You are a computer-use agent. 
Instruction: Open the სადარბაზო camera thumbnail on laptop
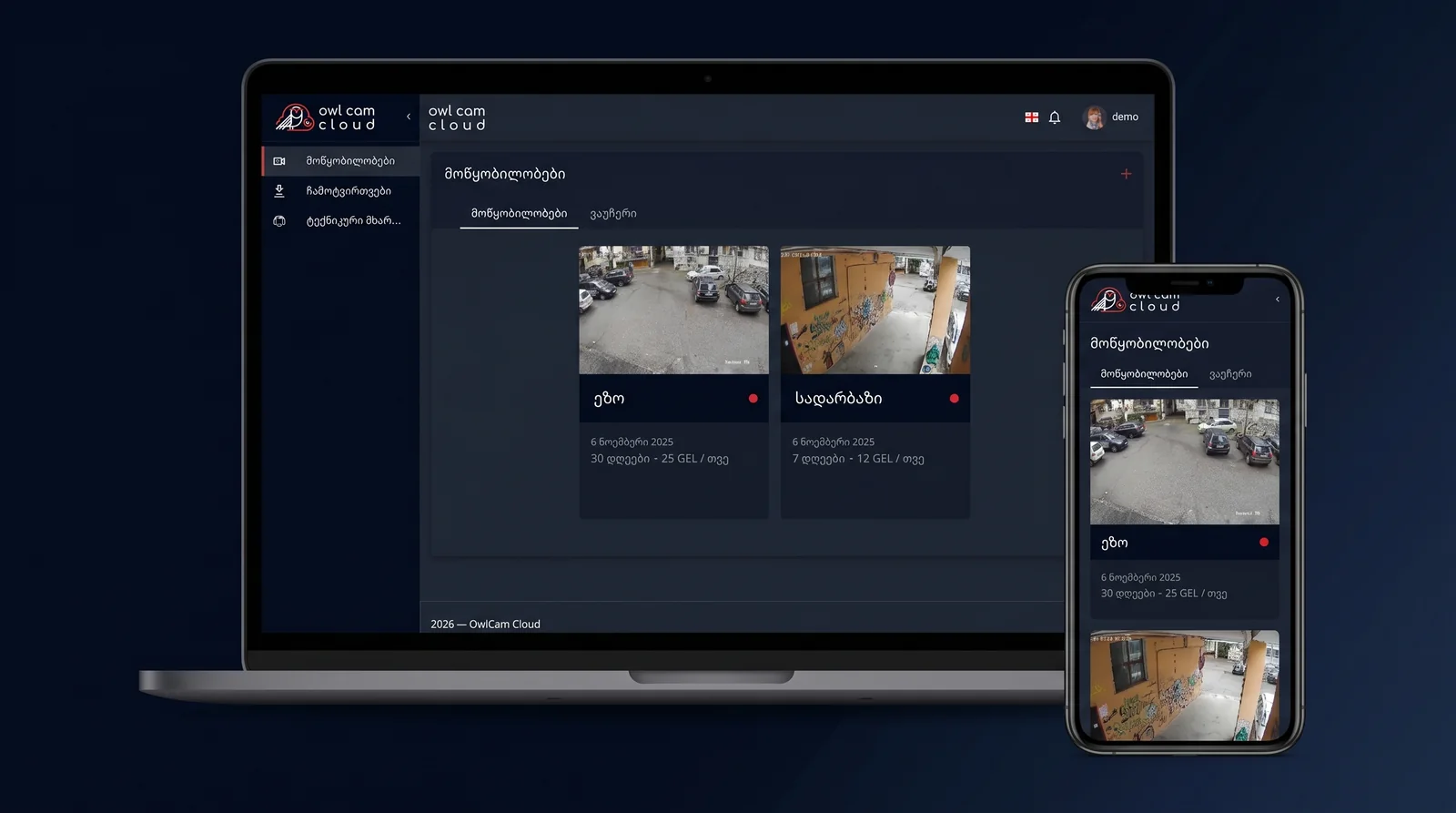(x=875, y=310)
